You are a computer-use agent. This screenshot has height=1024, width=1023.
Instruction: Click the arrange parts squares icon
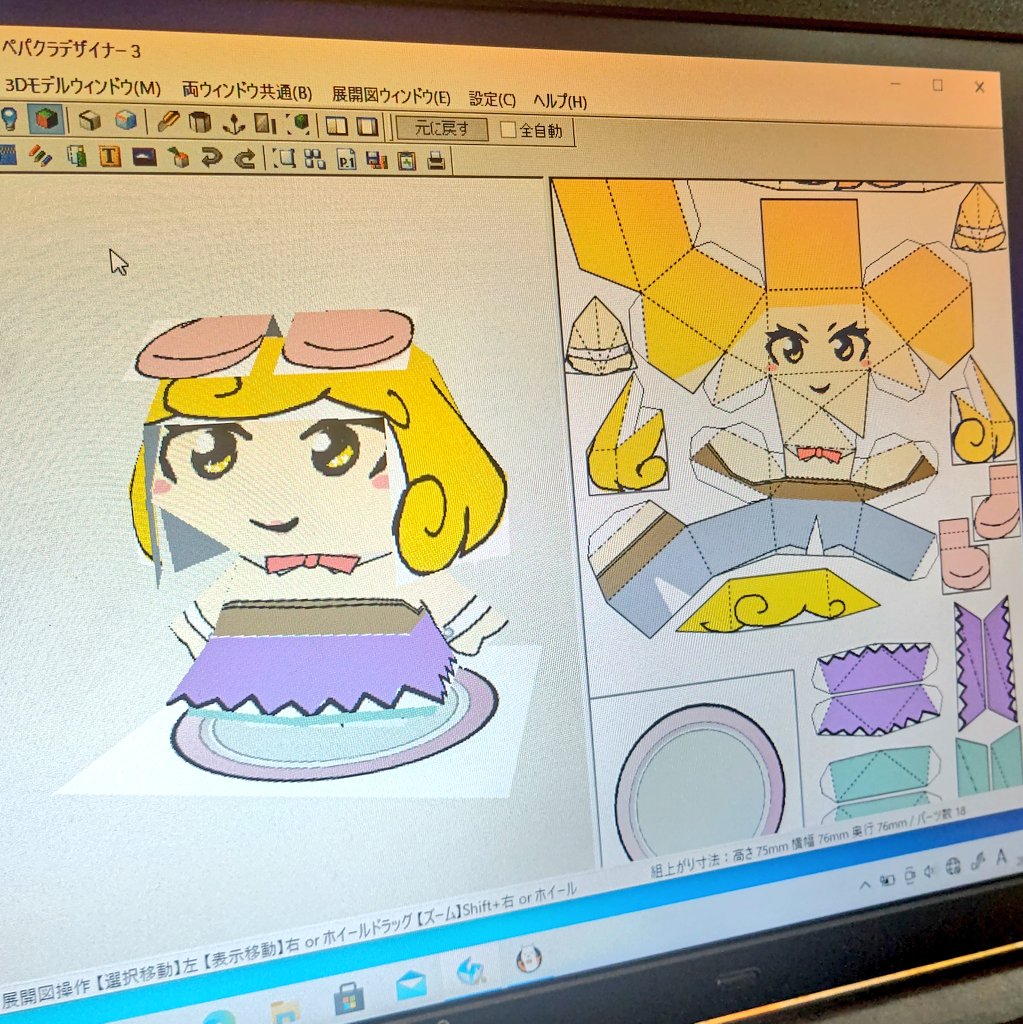click(314, 159)
